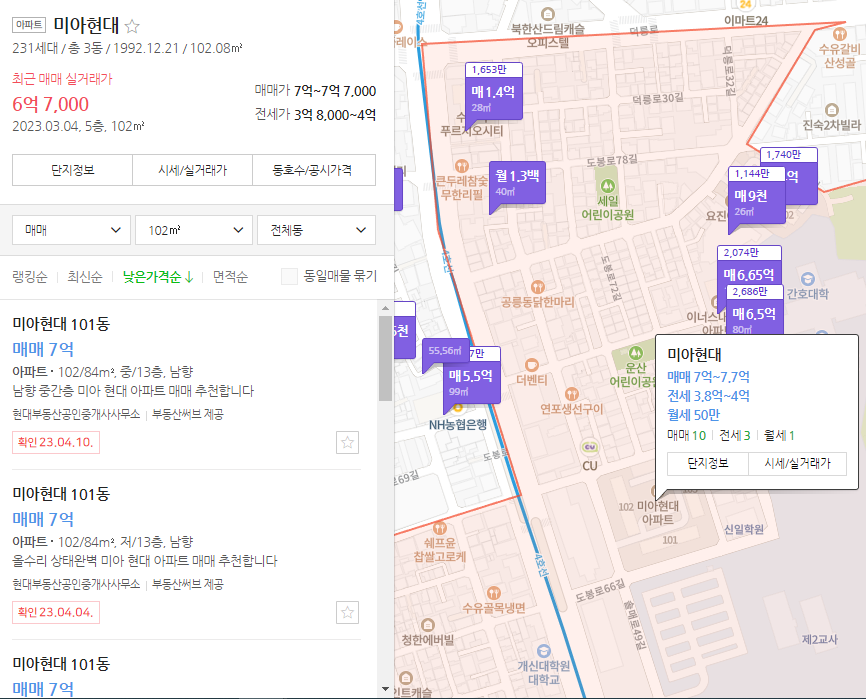This screenshot has height=699, width=866.
Task: Open the 매 6.65억 map marker
Action: point(749,267)
